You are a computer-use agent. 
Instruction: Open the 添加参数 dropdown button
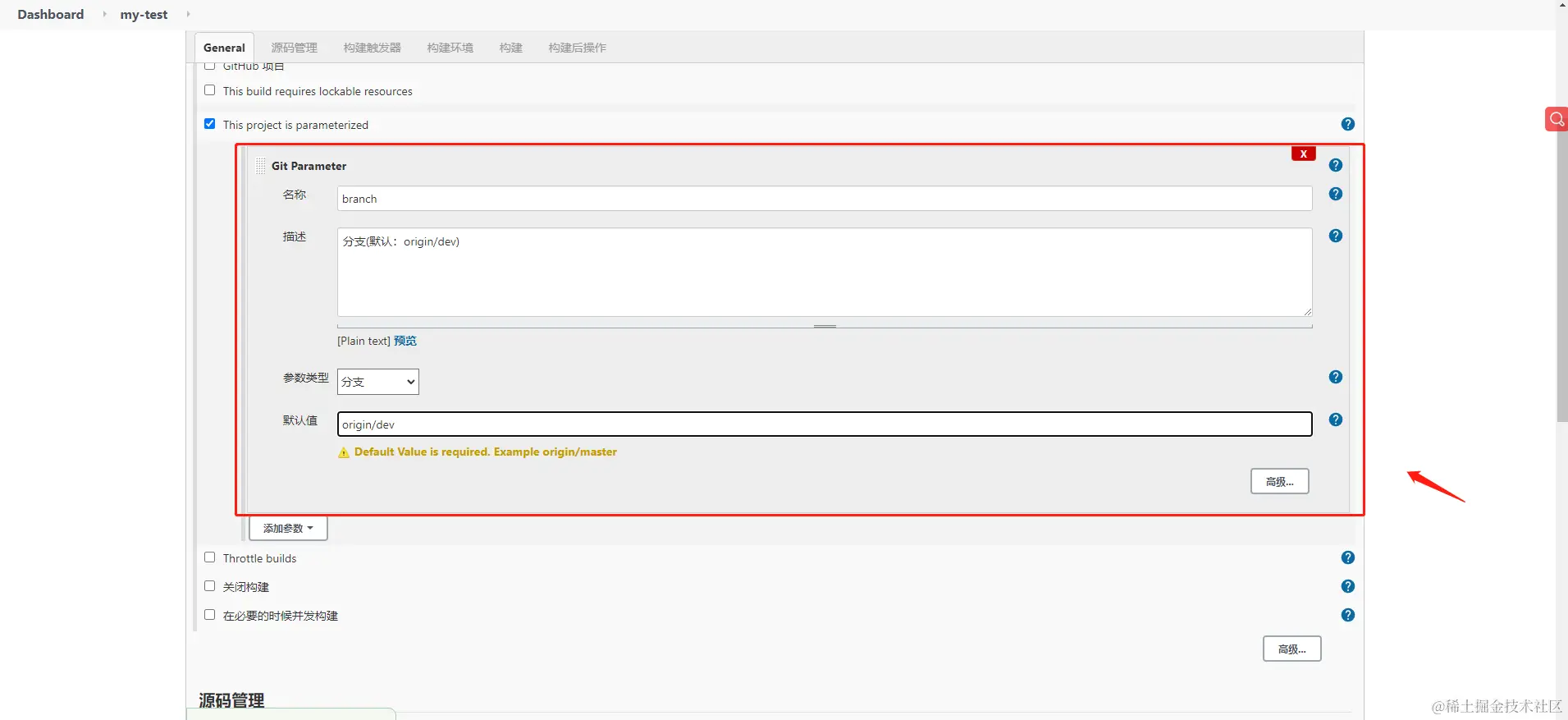pyautogui.click(x=288, y=528)
